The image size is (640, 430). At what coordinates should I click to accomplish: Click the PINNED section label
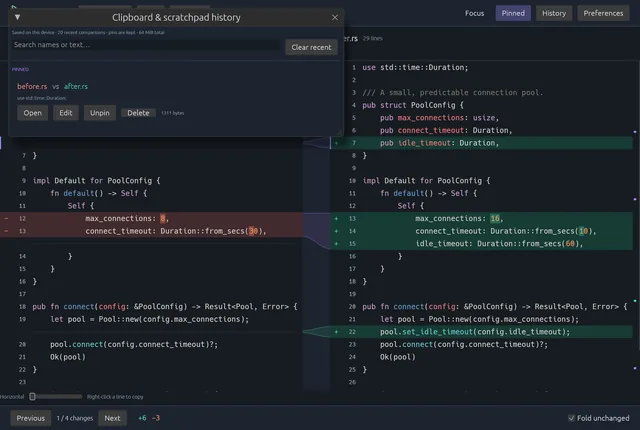(x=20, y=69)
